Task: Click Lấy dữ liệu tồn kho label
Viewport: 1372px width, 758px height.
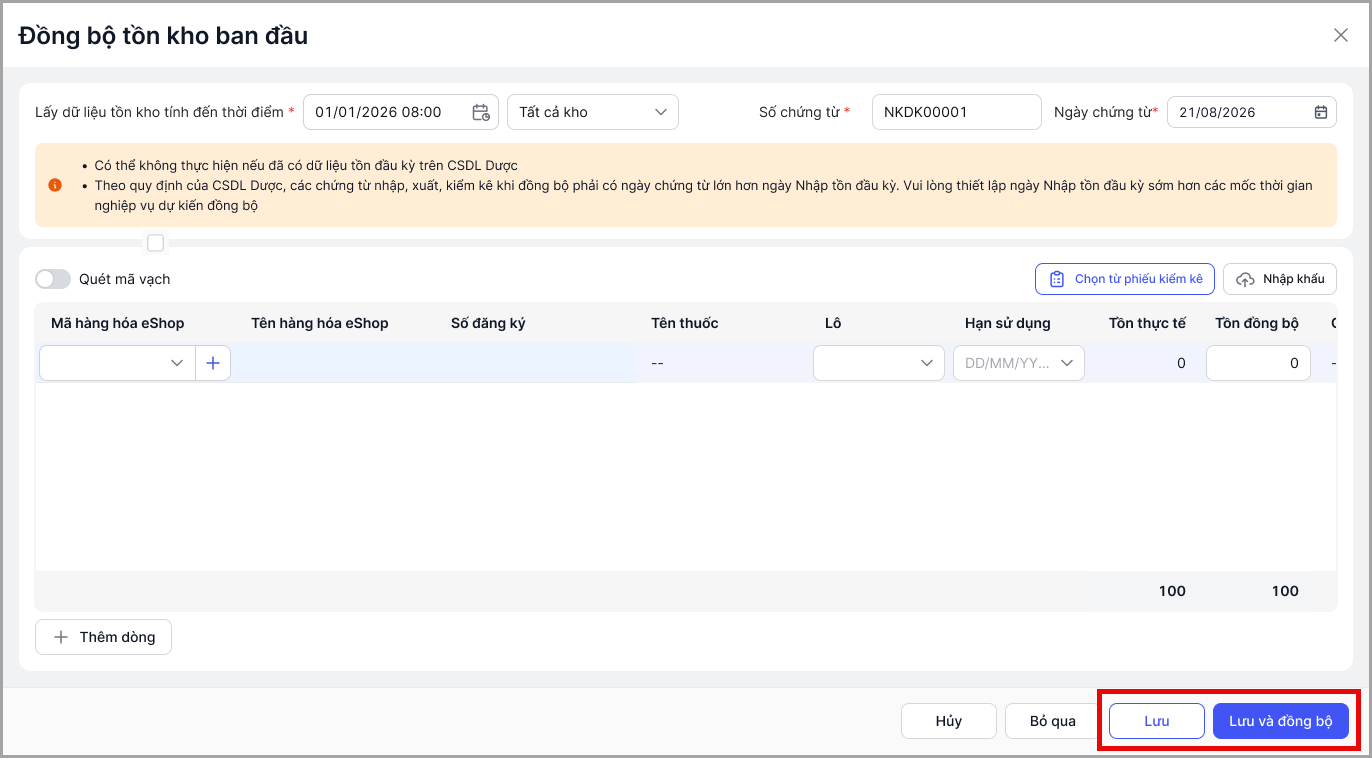Action: tap(160, 112)
